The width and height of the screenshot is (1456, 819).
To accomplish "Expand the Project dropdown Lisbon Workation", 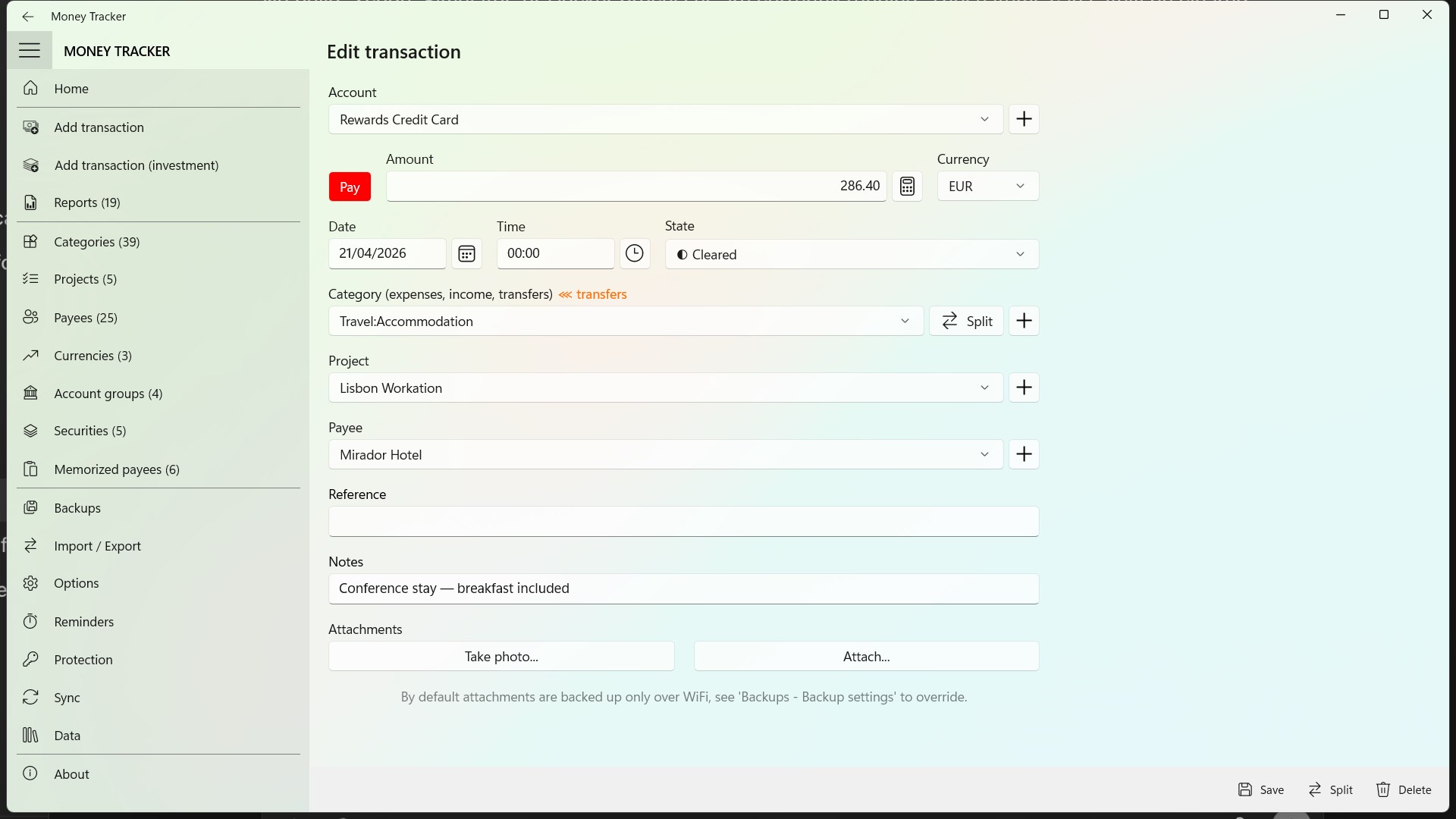I will tap(666, 388).
